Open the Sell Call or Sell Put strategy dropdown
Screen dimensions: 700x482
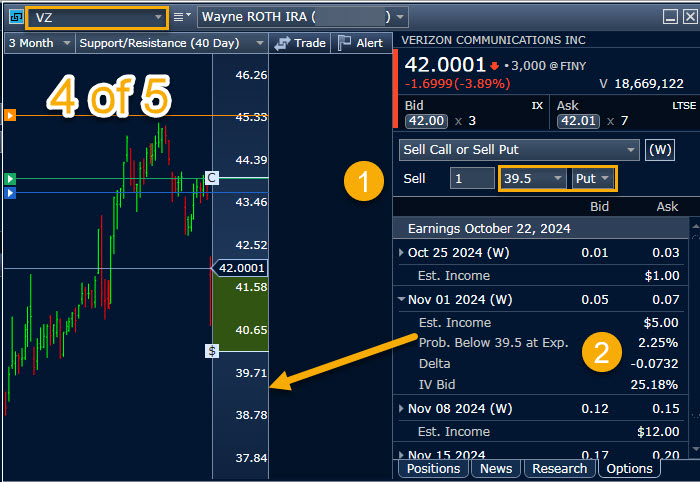click(518, 150)
